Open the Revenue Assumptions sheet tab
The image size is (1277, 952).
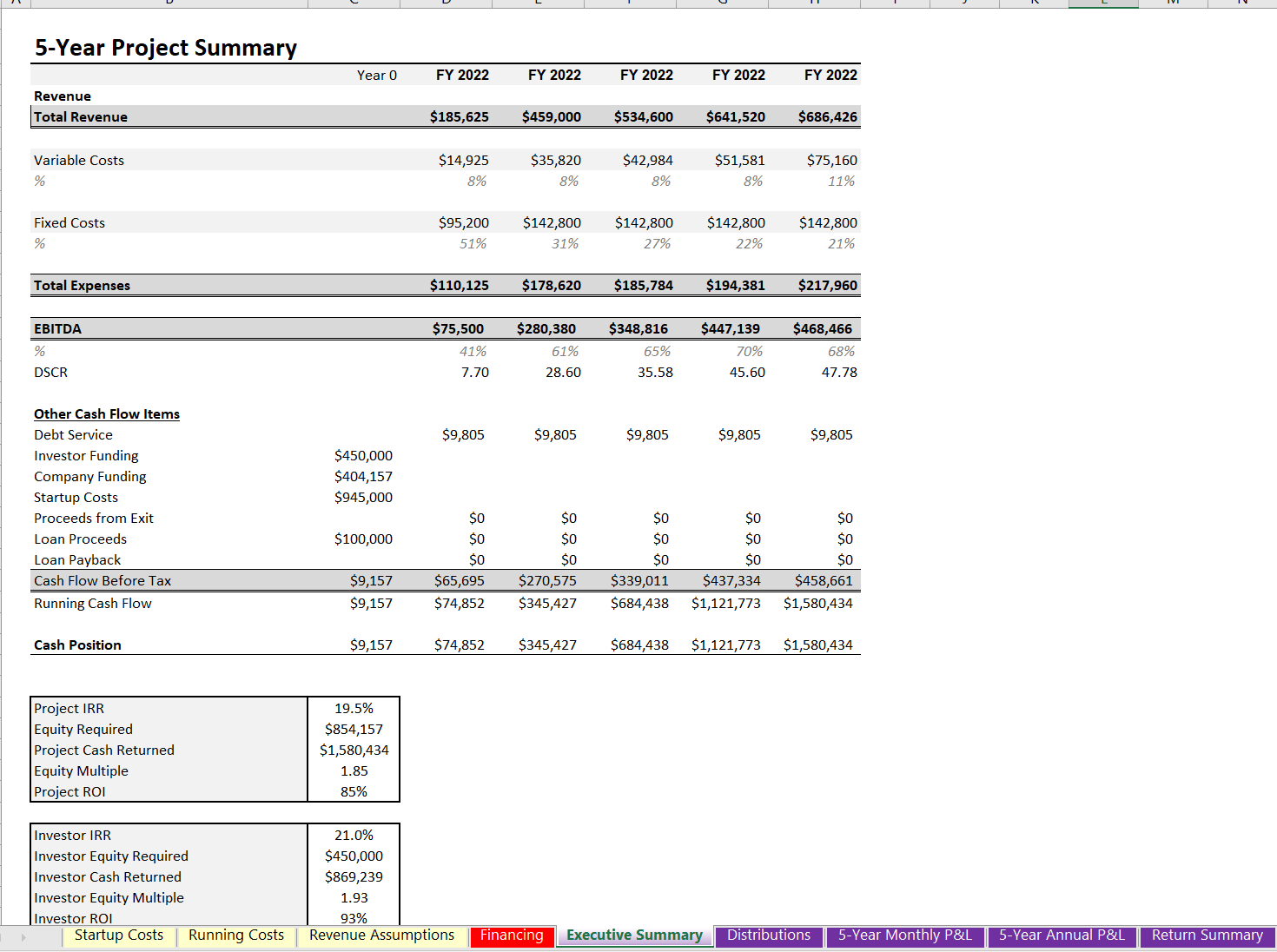[x=381, y=935]
